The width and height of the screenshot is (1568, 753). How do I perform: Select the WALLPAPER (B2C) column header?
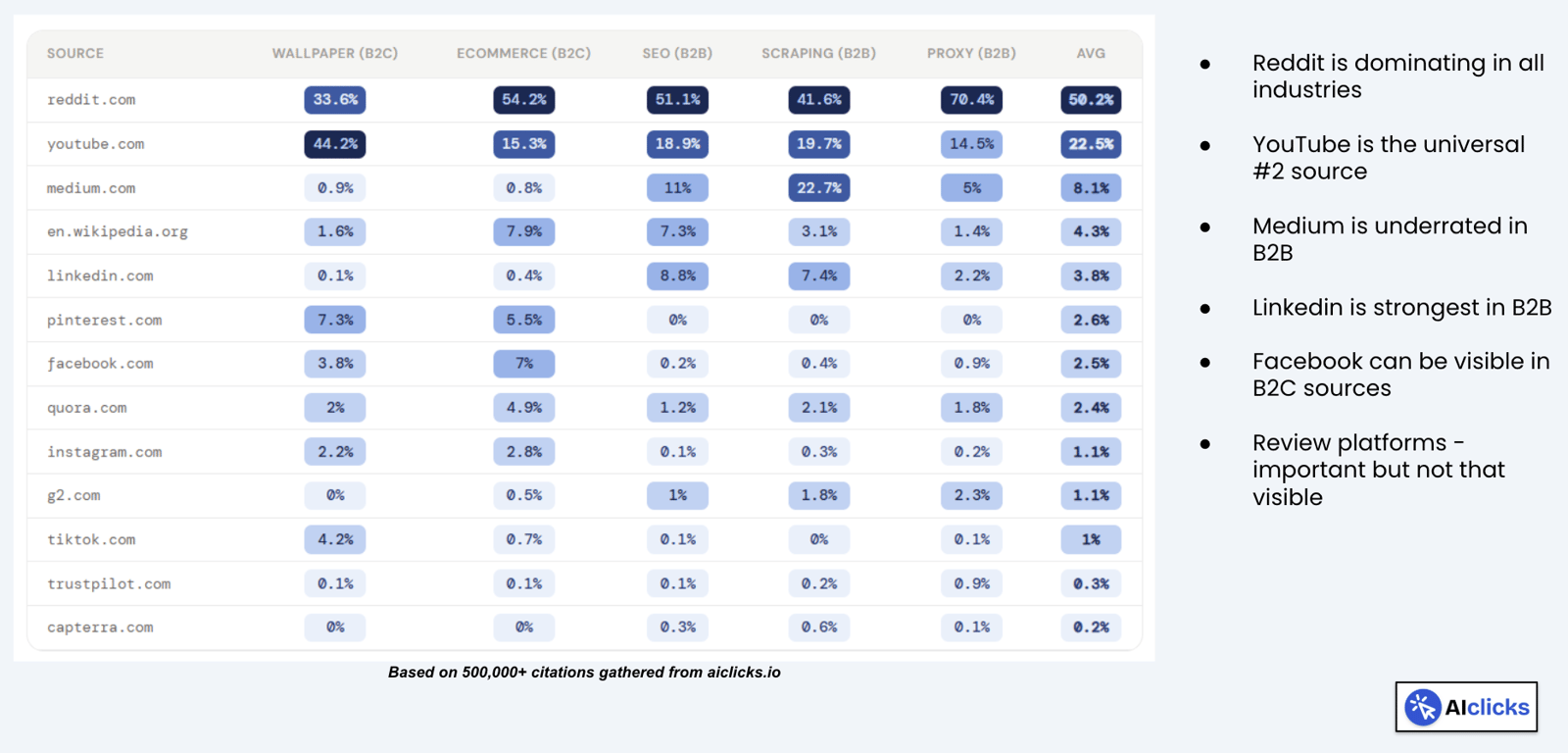335,54
